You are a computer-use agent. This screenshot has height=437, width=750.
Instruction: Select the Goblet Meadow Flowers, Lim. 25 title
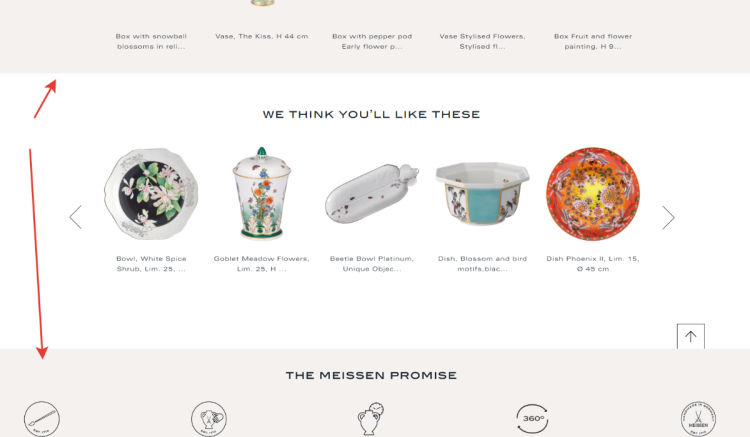[x=262, y=263]
